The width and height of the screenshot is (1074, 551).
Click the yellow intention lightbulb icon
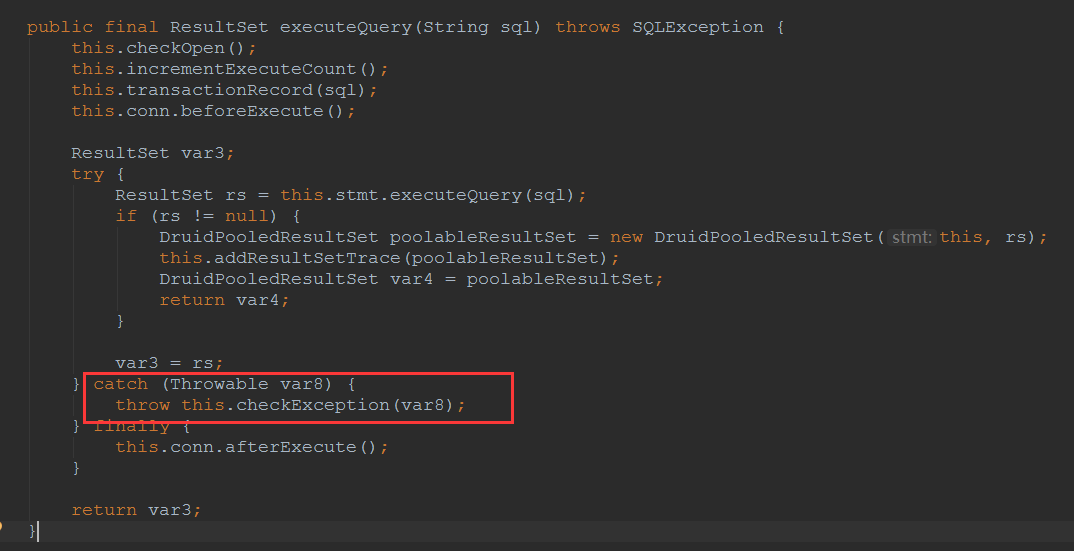2,524
